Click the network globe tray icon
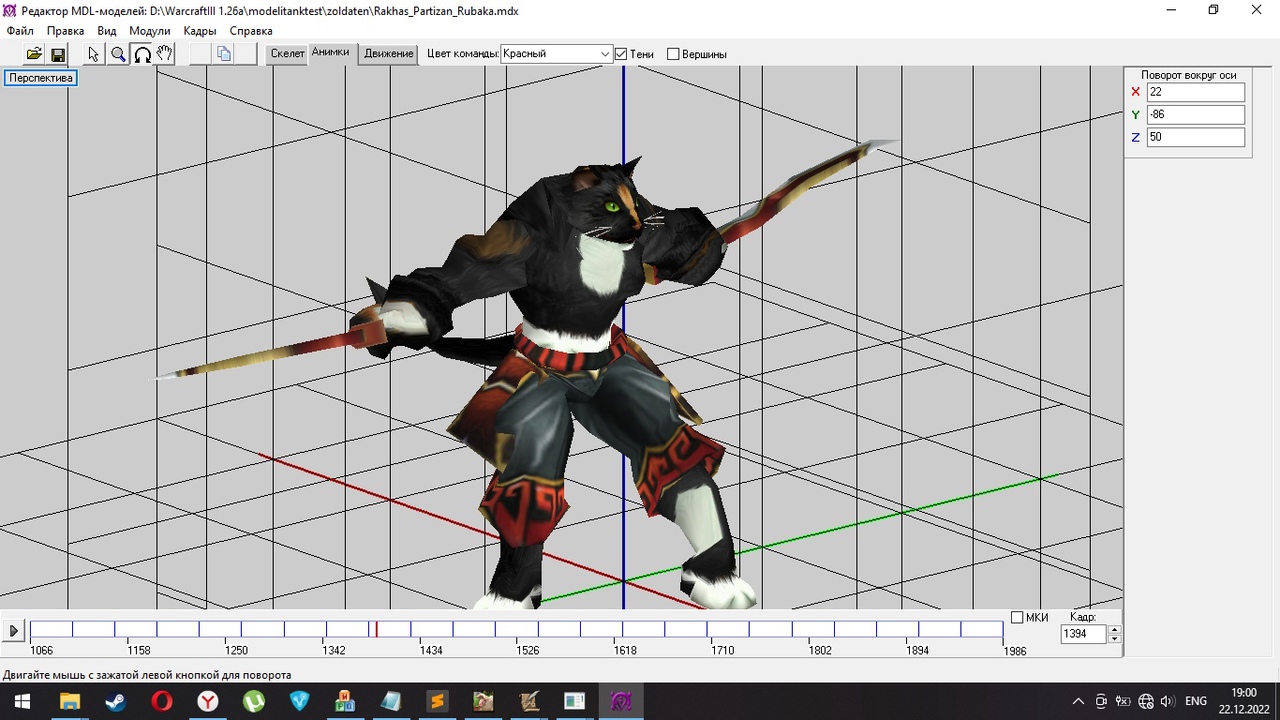1280x720 pixels. (x=1146, y=701)
